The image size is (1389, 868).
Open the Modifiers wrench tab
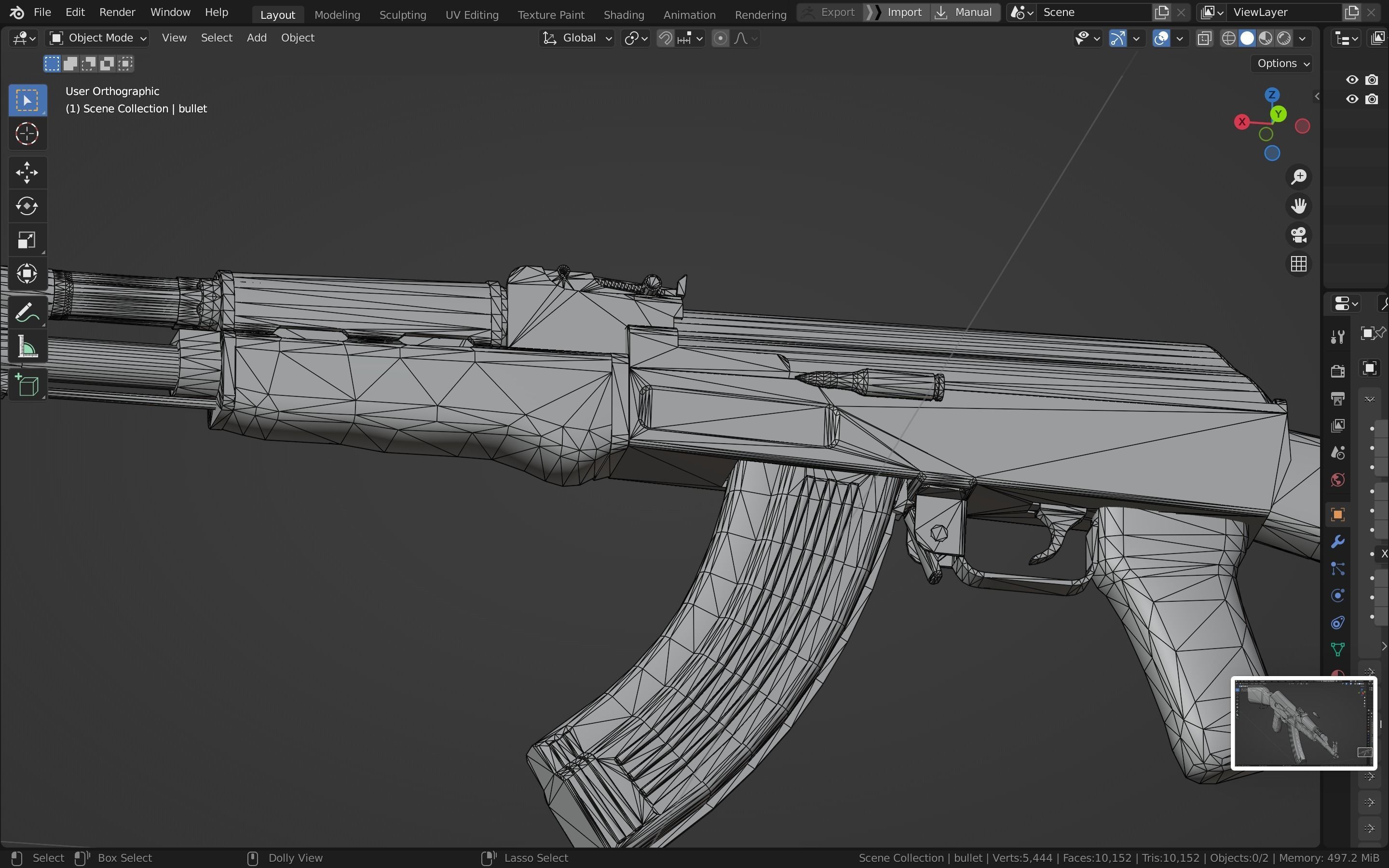pyautogui.click(x=1338, y=542)
